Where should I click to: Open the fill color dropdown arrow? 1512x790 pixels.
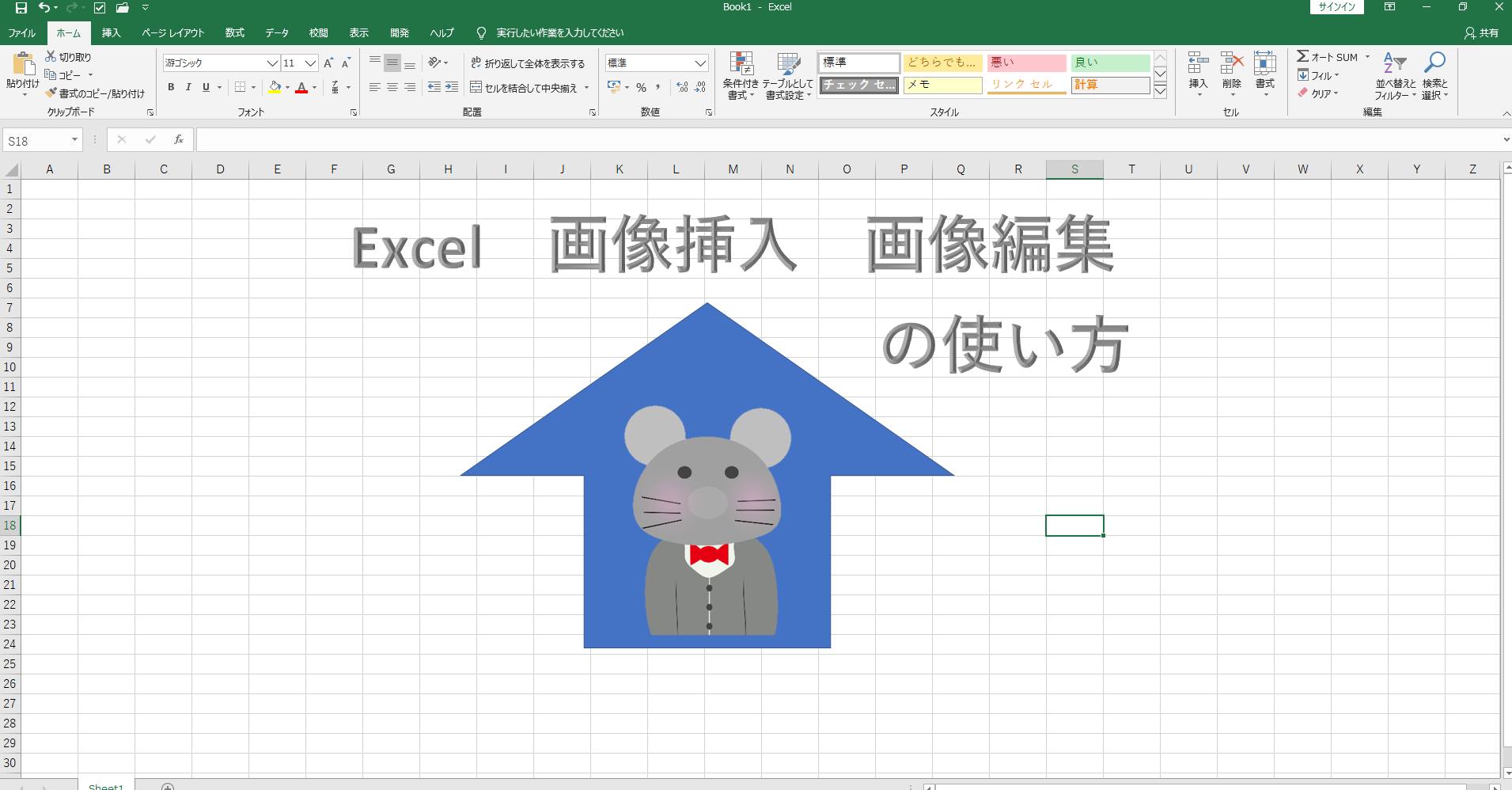[287, 88]
